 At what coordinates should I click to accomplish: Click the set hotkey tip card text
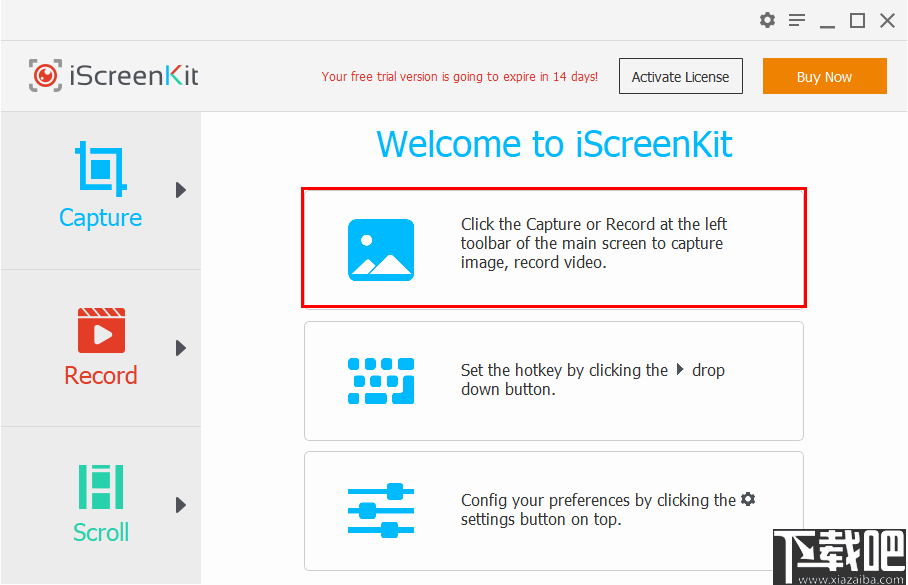pos(592,380)
